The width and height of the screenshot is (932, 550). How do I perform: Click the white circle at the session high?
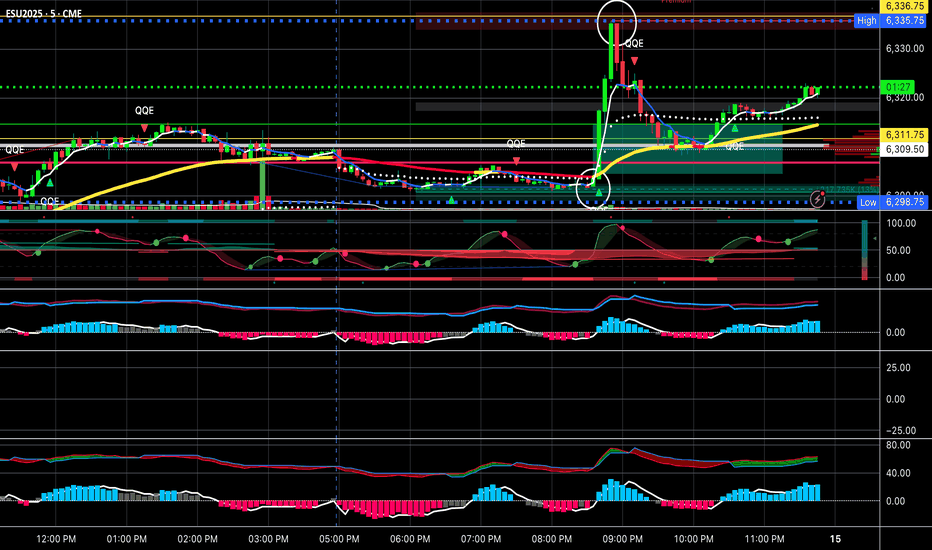[x=617, y=22]
